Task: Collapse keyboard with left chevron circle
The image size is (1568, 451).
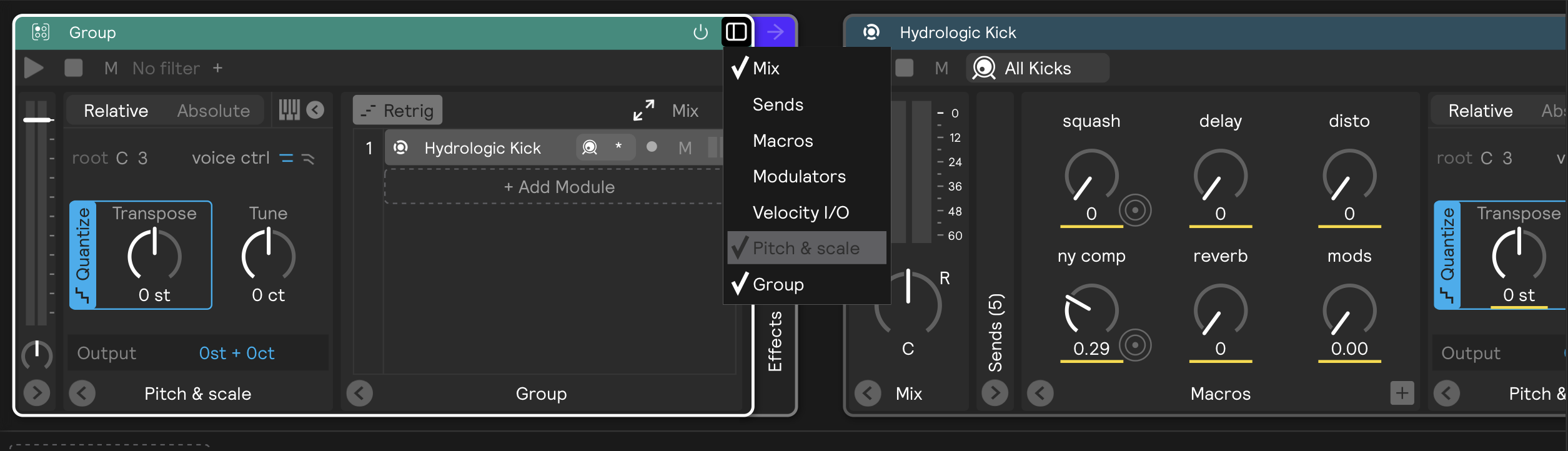Action: pos(315,110)
